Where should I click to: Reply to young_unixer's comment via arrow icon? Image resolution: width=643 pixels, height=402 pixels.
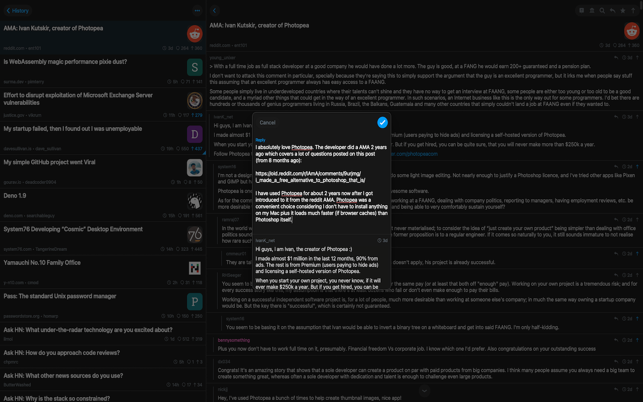616,58
